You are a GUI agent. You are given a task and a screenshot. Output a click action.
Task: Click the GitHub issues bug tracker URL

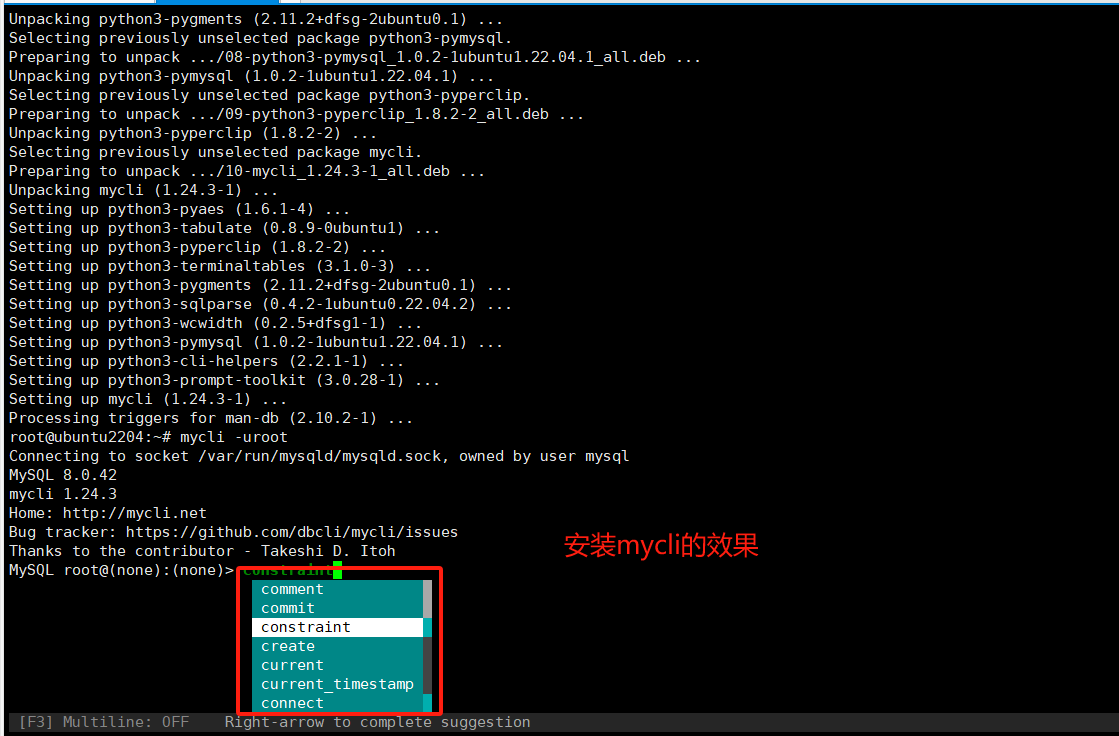tap(292, 532)
